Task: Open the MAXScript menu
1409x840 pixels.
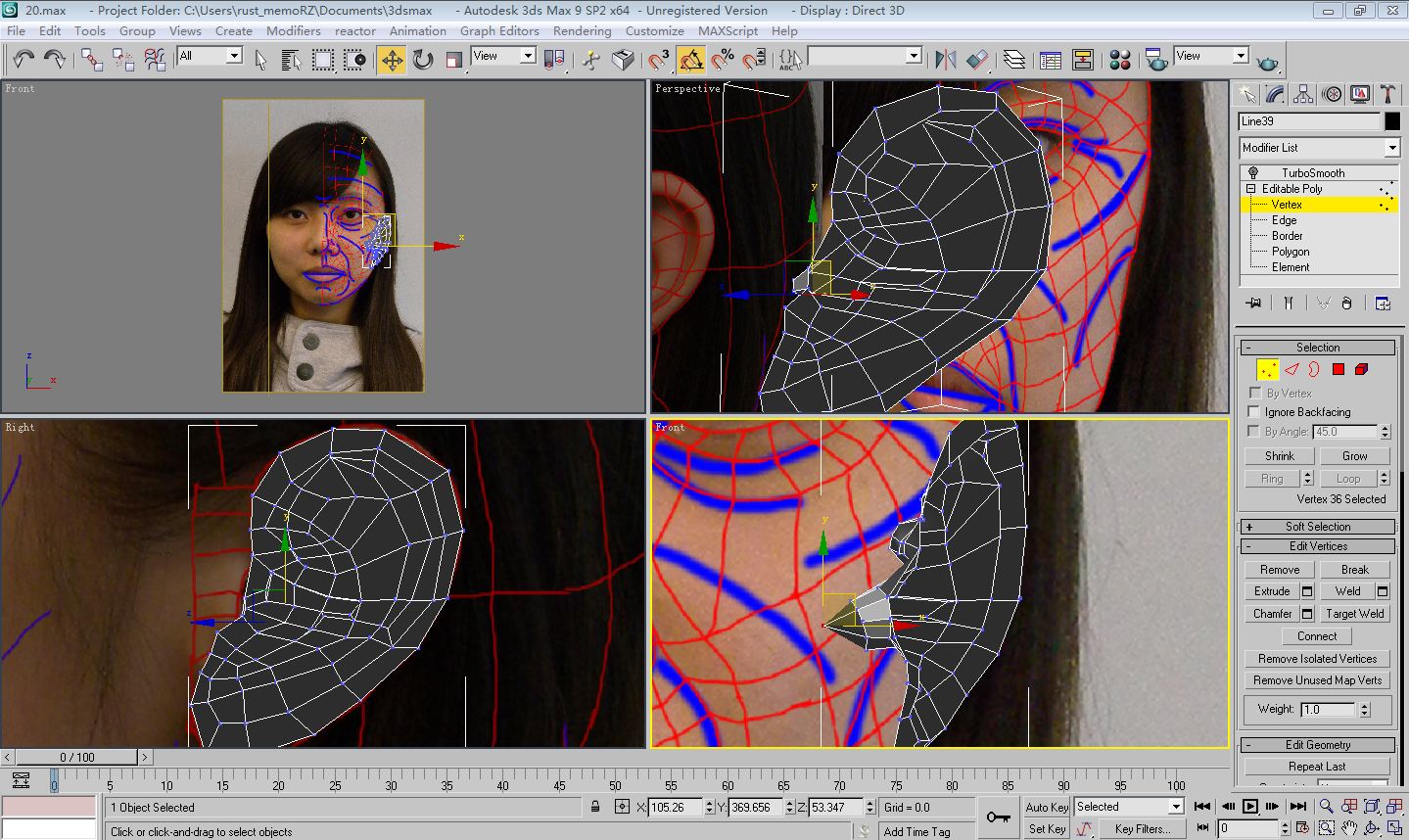Action: coord(728,30)
